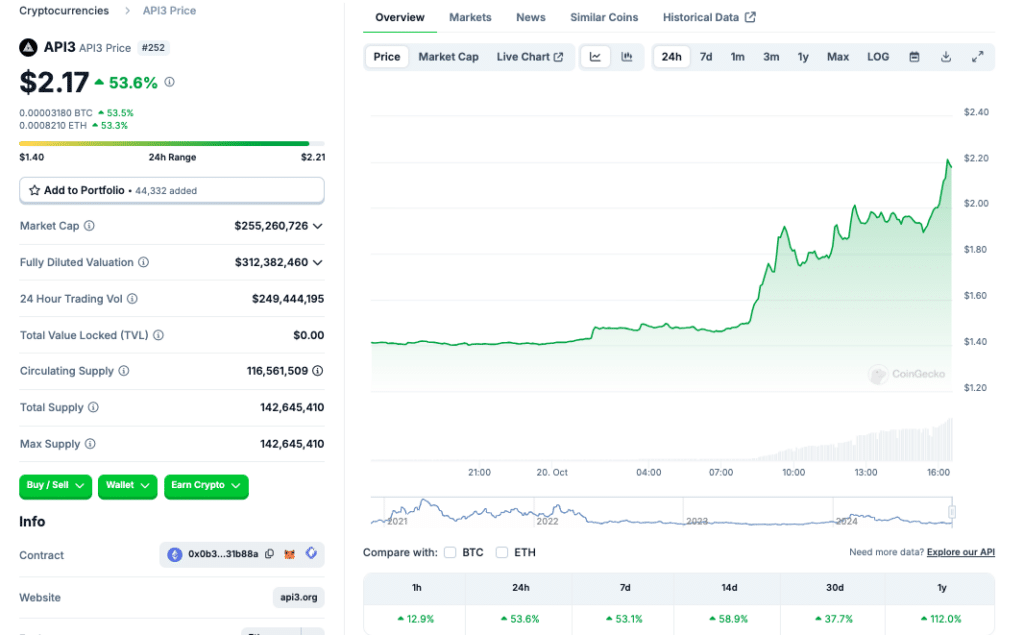1024x635 pixels.
Task: Click the 1y 112.0% performance cell
Action: click(x=941, y=619)
